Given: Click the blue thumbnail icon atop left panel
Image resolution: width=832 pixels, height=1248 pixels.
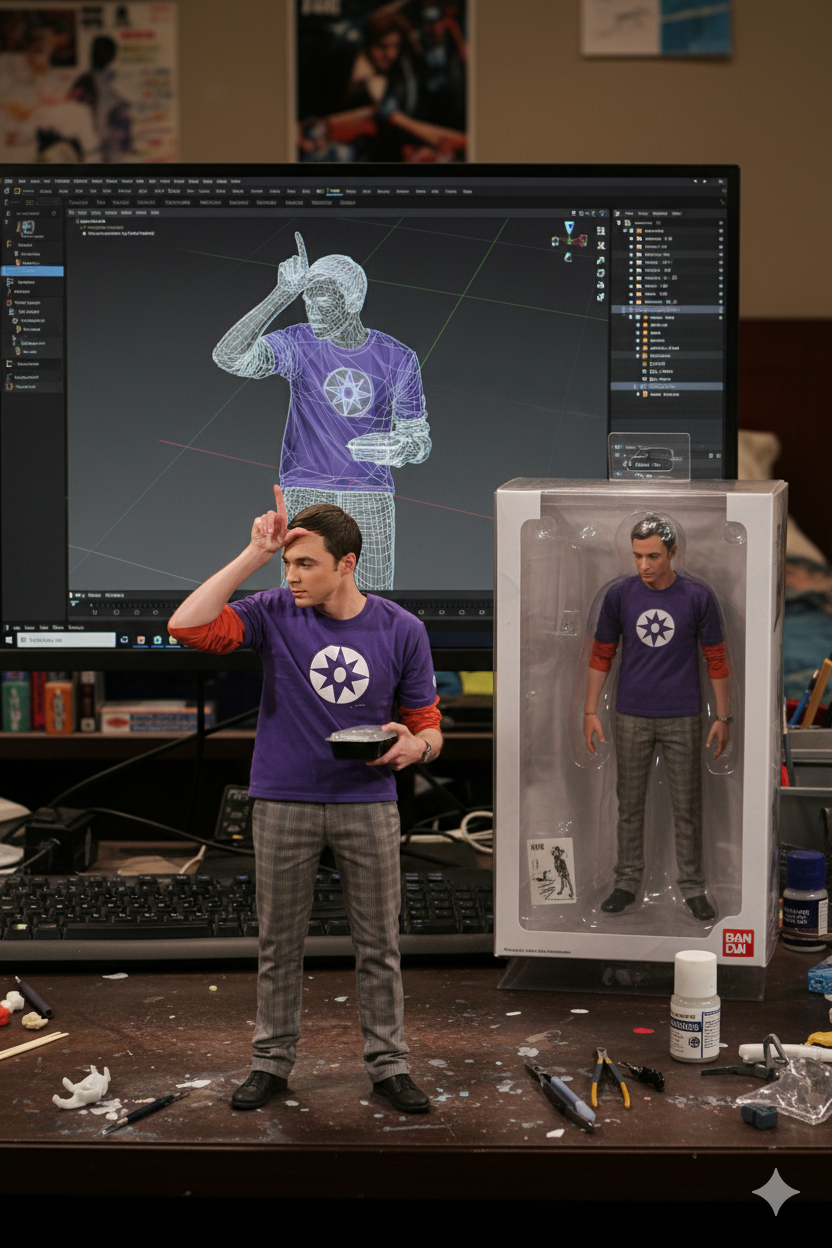Looking at the screenshot, I should click(26, 227).
